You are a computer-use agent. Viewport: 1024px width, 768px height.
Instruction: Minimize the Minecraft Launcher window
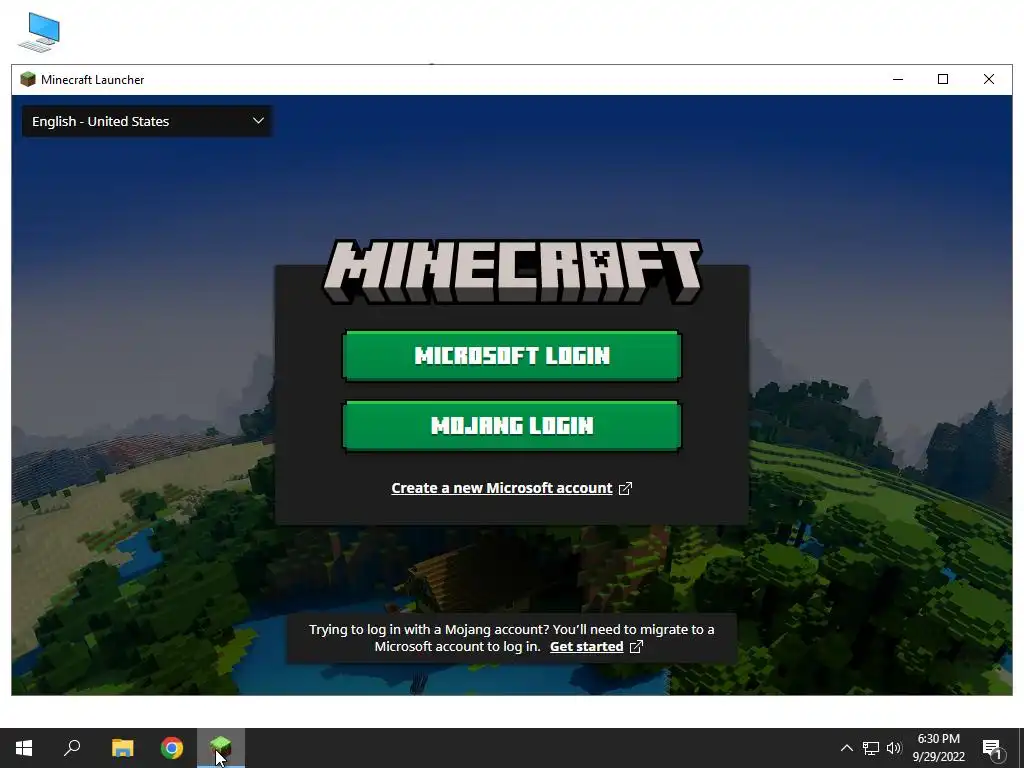[898, 80]
